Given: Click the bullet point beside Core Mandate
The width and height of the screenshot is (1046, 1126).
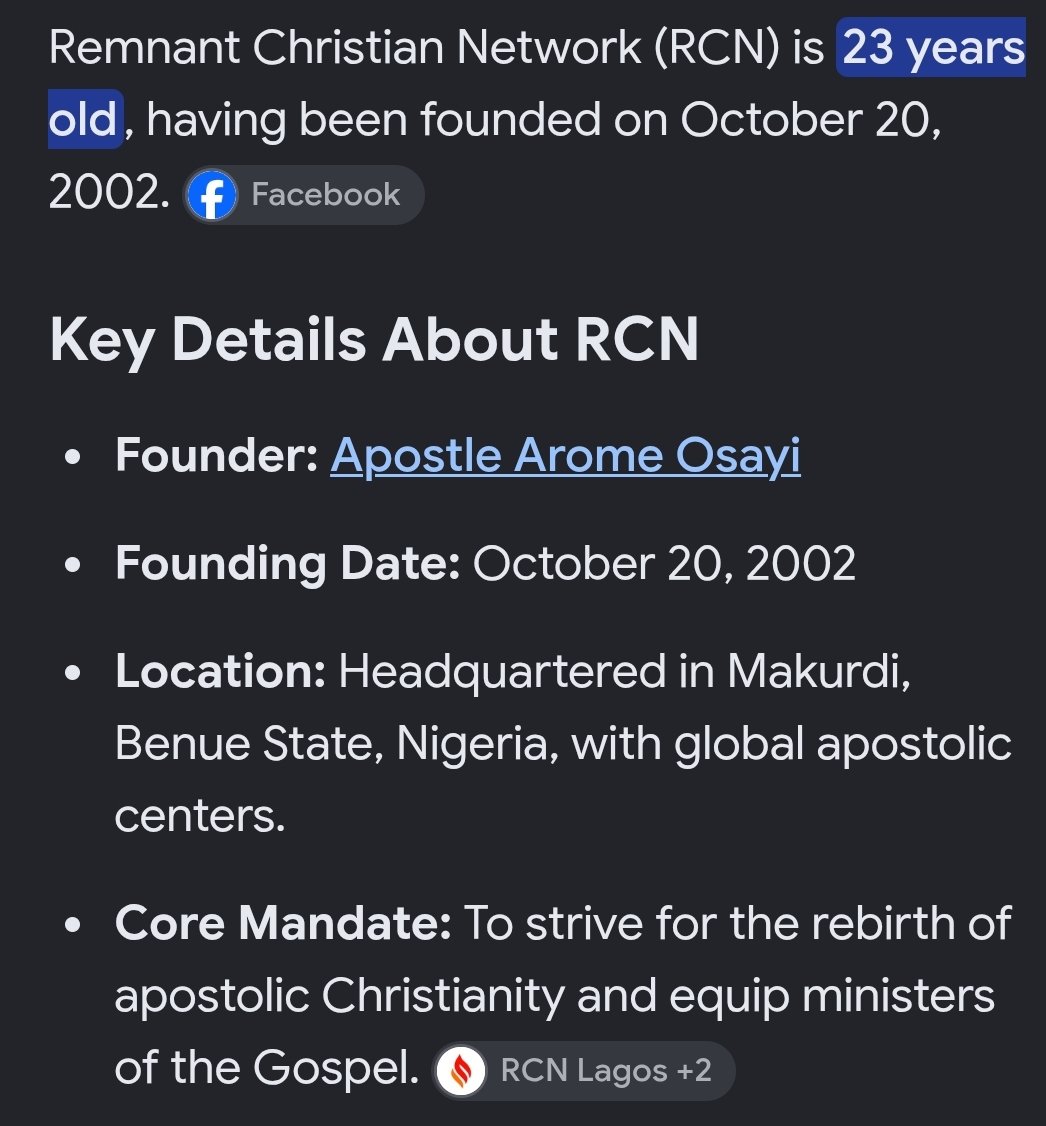Looking at the screenshot, I should 73,926.
